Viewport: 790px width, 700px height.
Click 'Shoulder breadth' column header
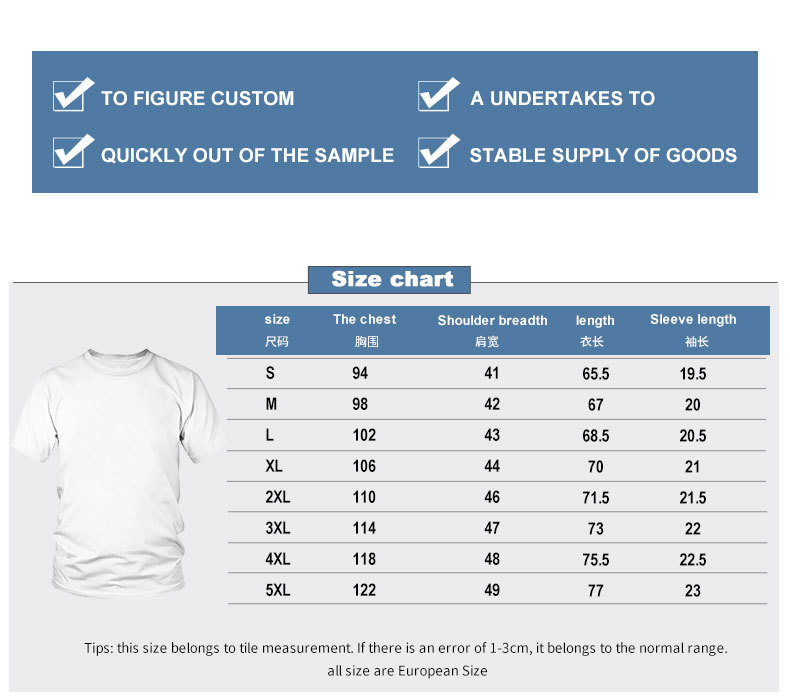pyautogui.click(x=492, y=330)
